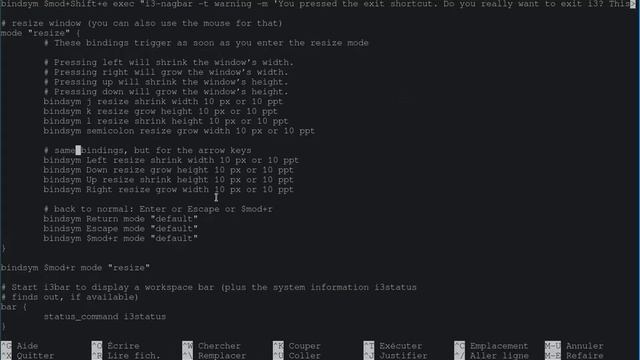Click line 'bindsym Escape mode "default"'
This screenshot has height=360, width=640.
pyautogui.click(x=121, y=229)
